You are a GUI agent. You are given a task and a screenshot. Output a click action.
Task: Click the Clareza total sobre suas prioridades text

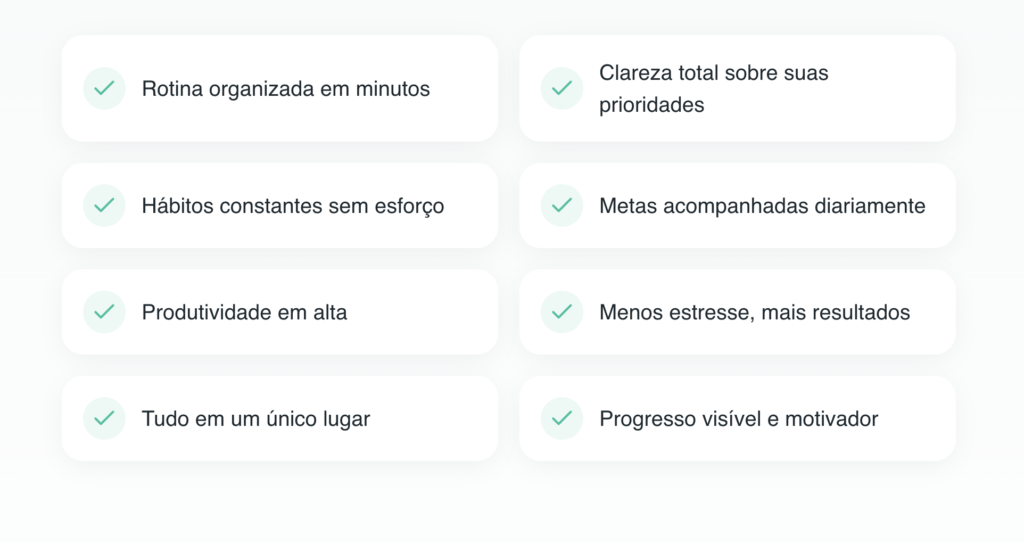[x=713, y=88]
